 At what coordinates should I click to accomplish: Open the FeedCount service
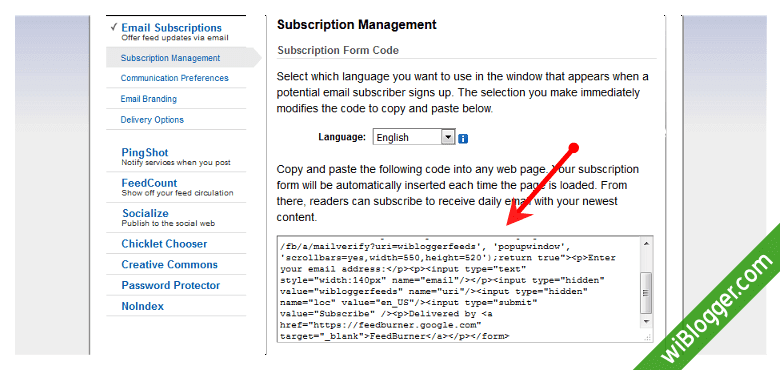tap(149, 183)
